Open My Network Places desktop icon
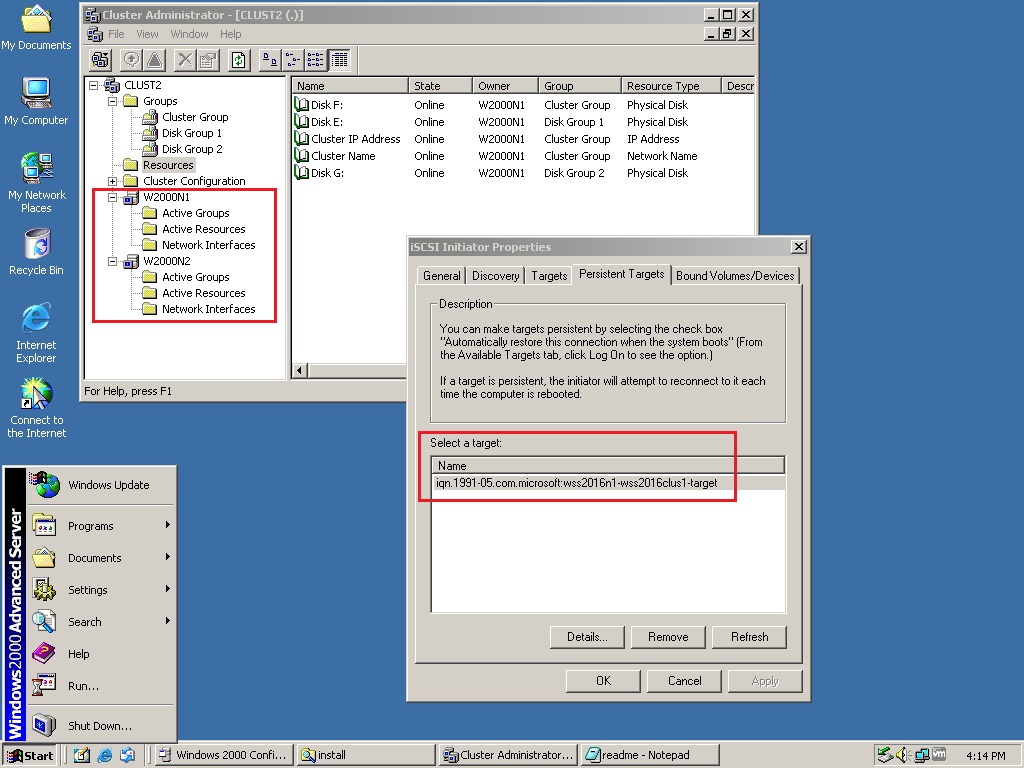This screenshot has height=768, width=1024. [36, 183]
